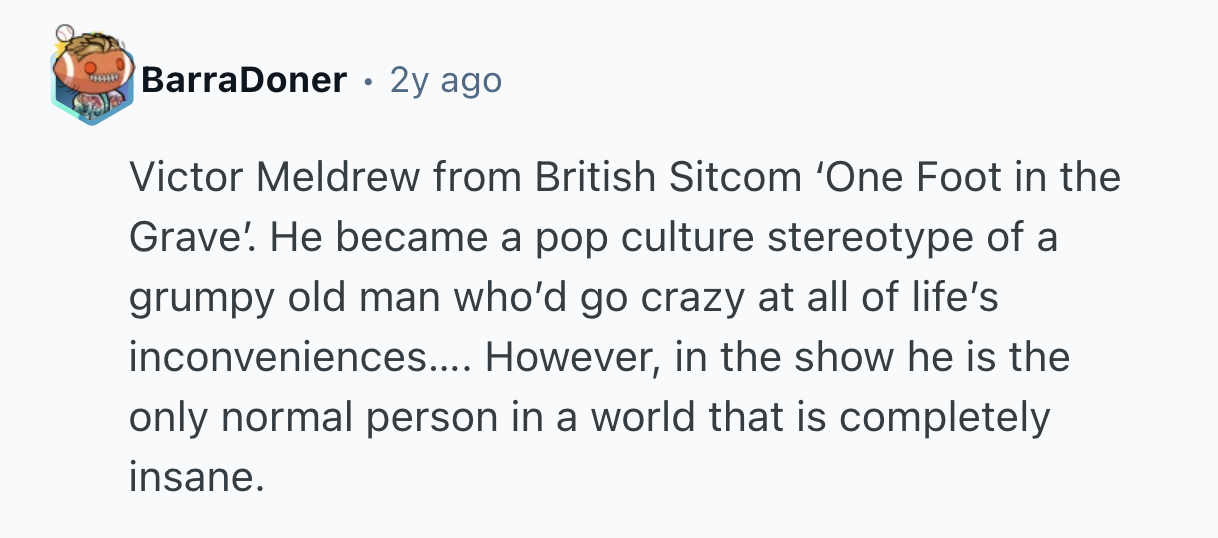Click the word 'Grave' starting the second line
This screenshot has width=1218, height=538.
(x=180, y=238)
